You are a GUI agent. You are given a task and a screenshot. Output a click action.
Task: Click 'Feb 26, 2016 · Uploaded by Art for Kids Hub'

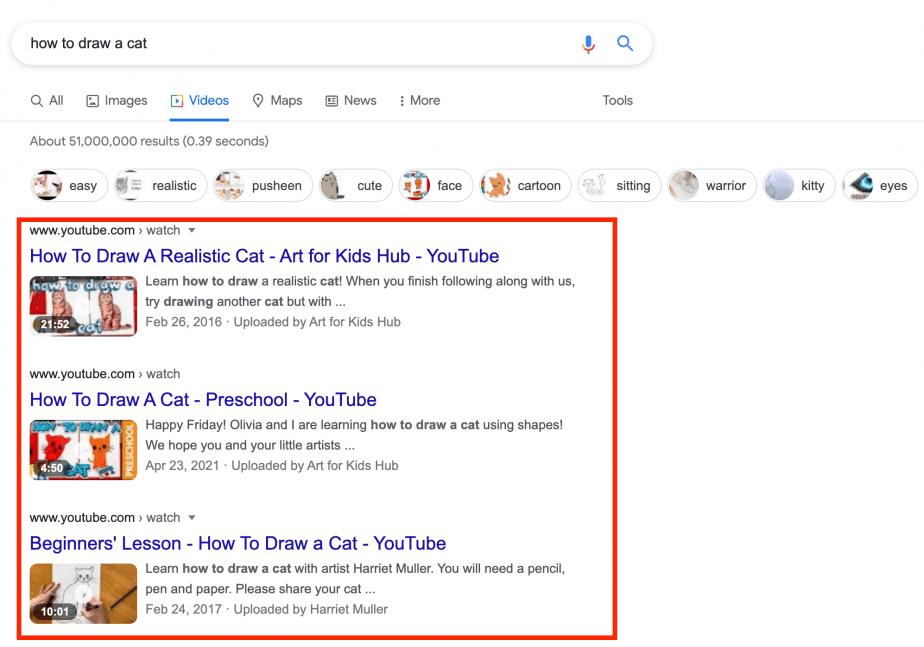point(273,322)
